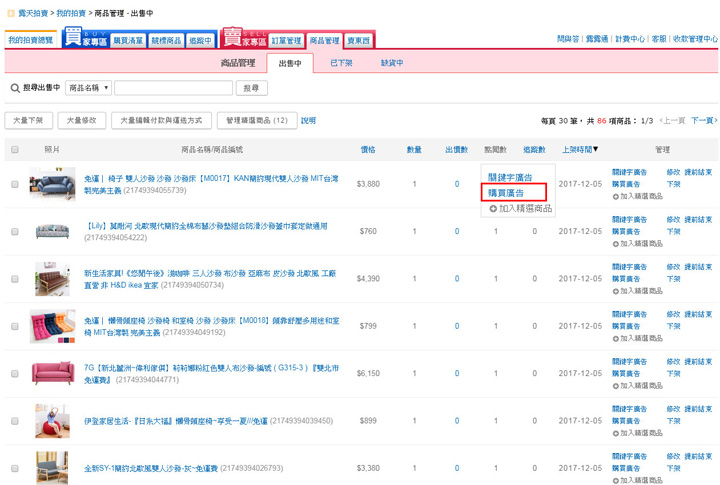
Task: Toggle the select-all checkbox in table header
Action: [x=15, y=150]
